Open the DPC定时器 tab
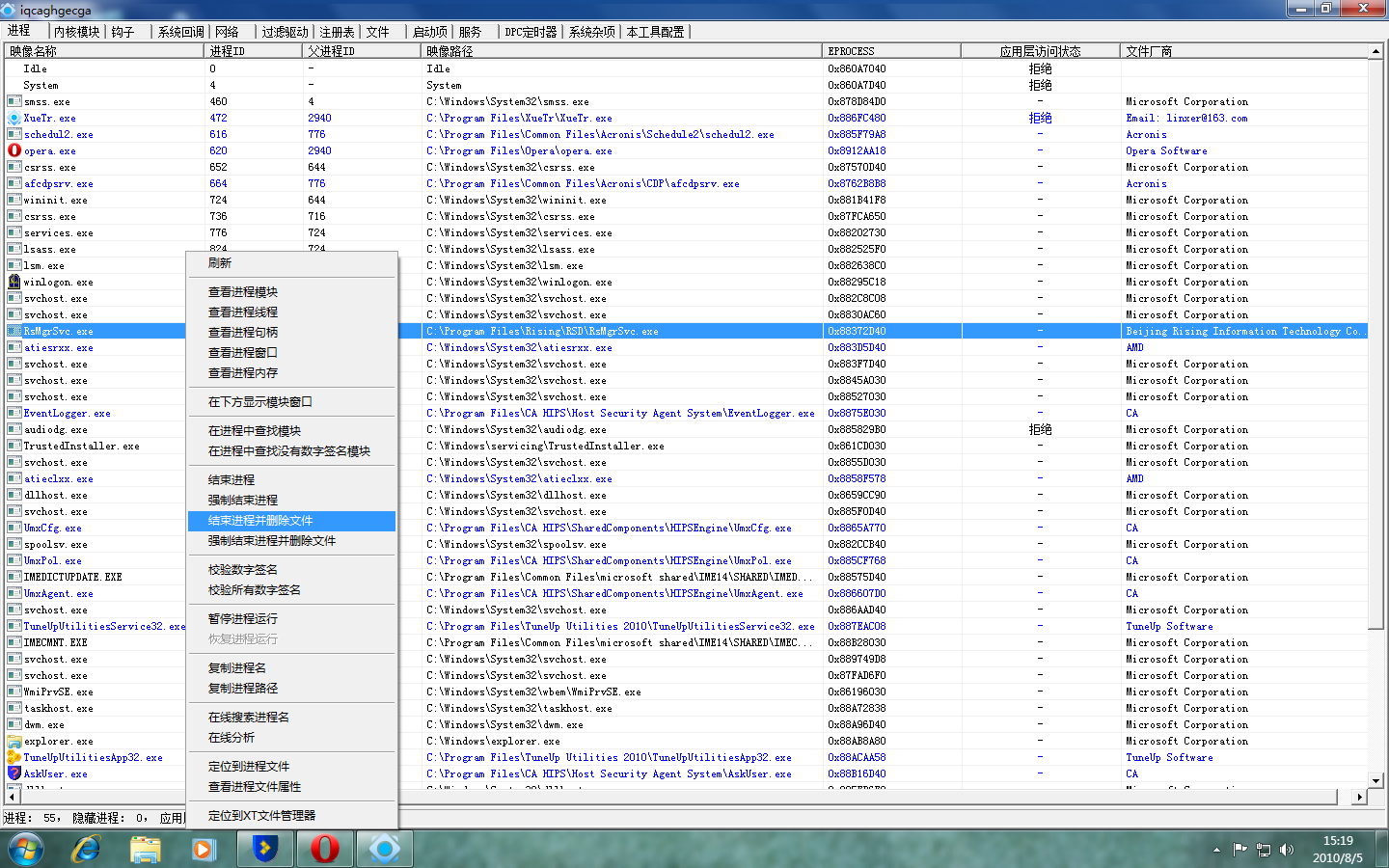 point(531,32)
